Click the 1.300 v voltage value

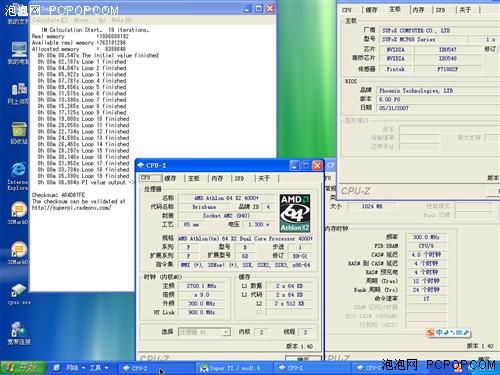(258, 224)
